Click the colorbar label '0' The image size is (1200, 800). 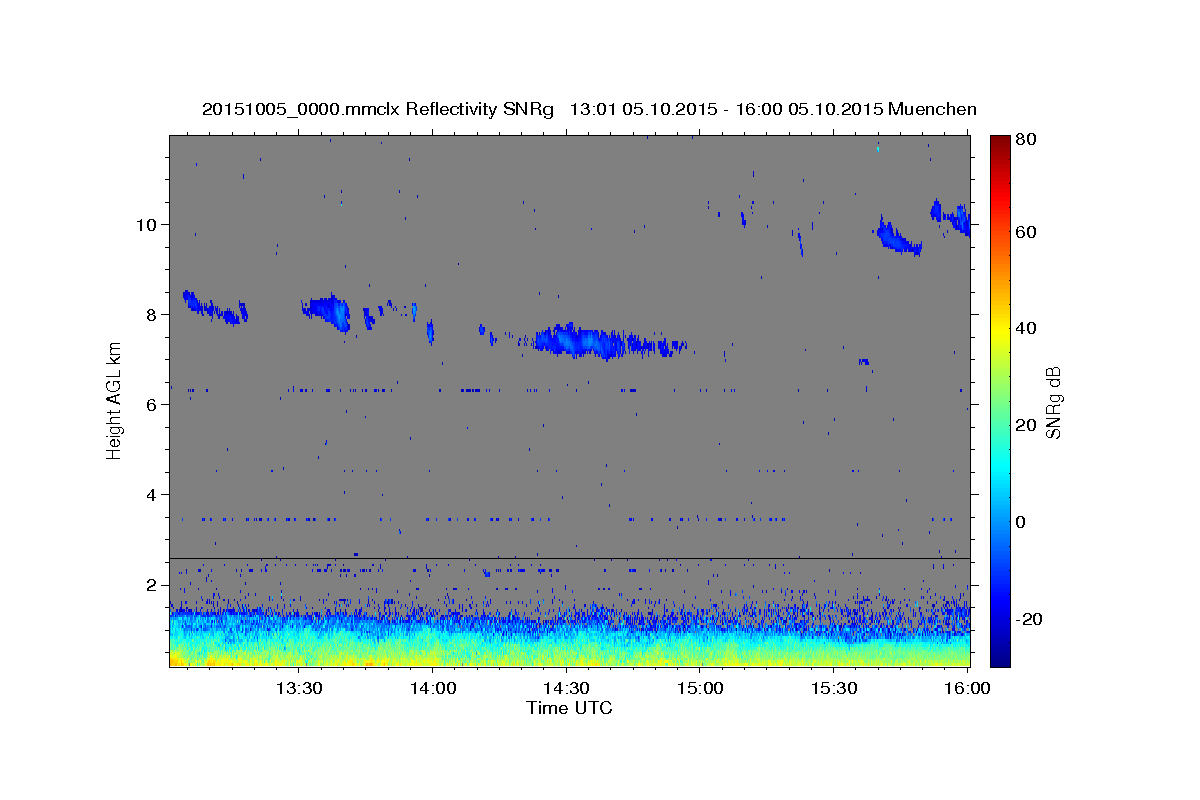click(x=1023, y=522)
